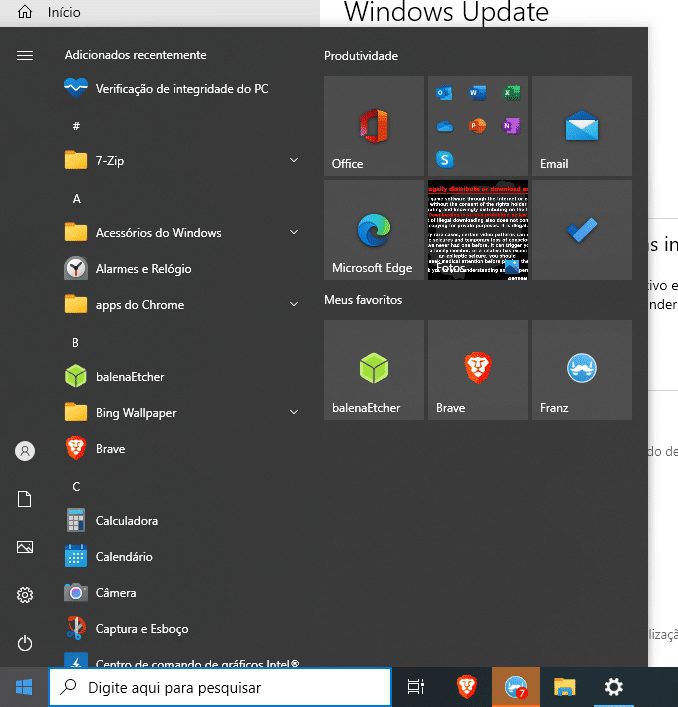678x707 pixels.
Task: Open Calculadora from app list
Action: 126,521
